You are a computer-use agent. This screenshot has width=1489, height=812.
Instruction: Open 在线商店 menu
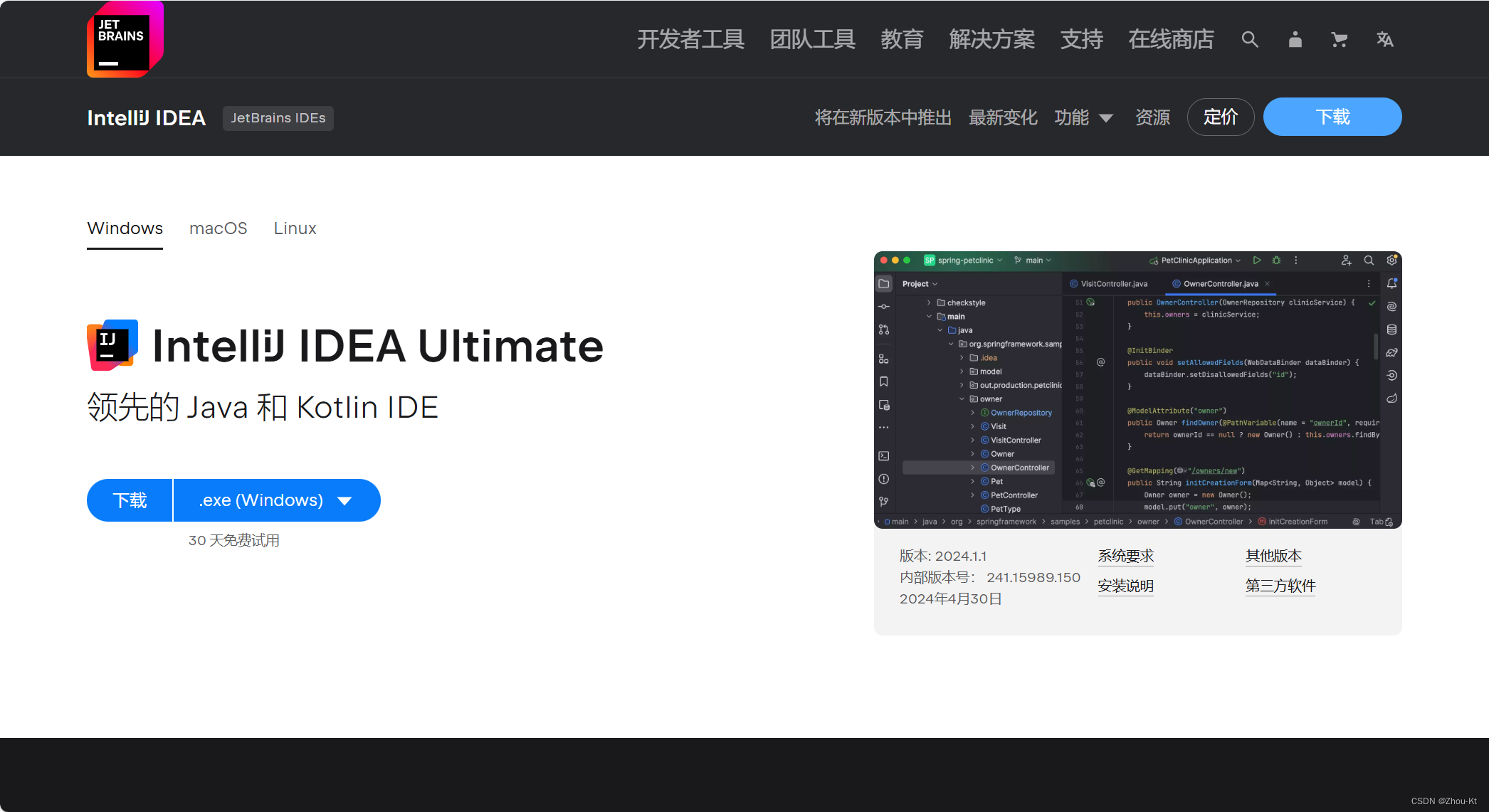(1171, 39)
